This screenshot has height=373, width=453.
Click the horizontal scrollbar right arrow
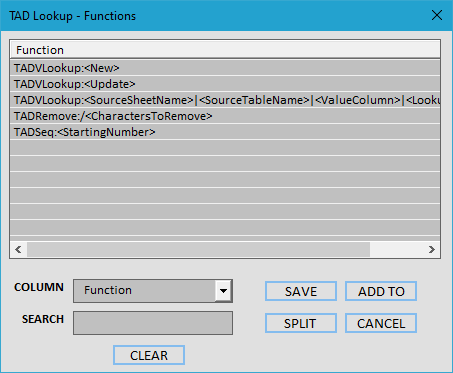[x=432, y=249]
